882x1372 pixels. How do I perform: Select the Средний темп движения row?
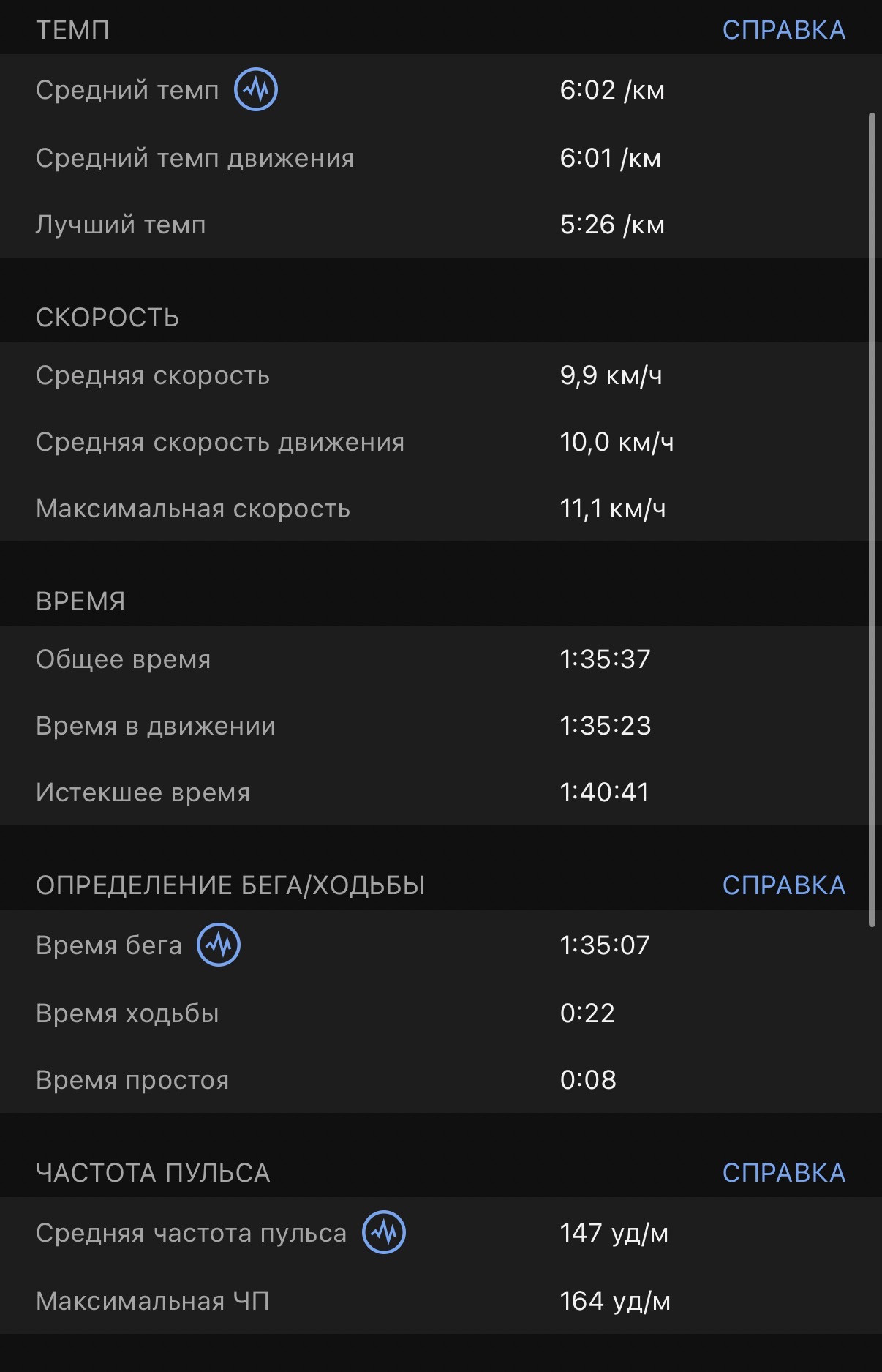441,157
